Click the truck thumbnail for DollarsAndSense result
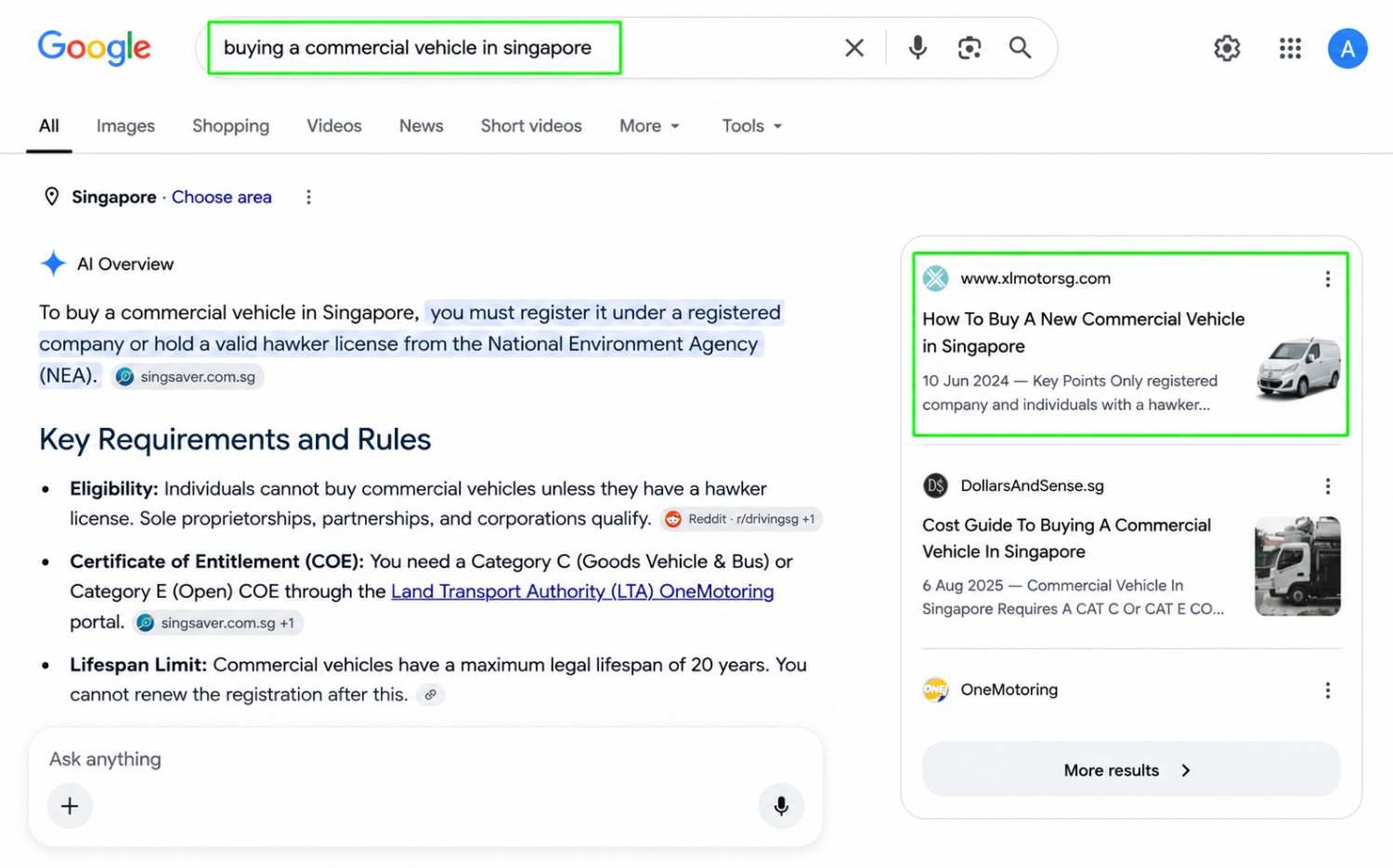The height and width of the screenshot is (868, 1393). click(1297, 566)
